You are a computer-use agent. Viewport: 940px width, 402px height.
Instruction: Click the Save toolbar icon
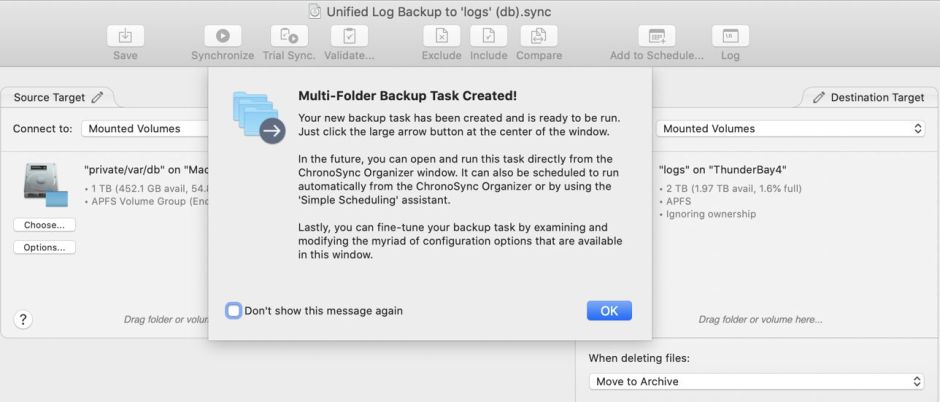pos(125,36)
